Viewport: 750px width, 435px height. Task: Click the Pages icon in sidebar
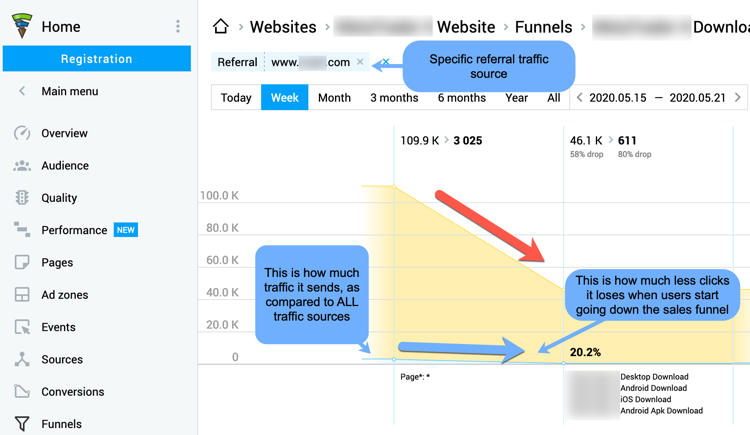click(x=22, y=262)
